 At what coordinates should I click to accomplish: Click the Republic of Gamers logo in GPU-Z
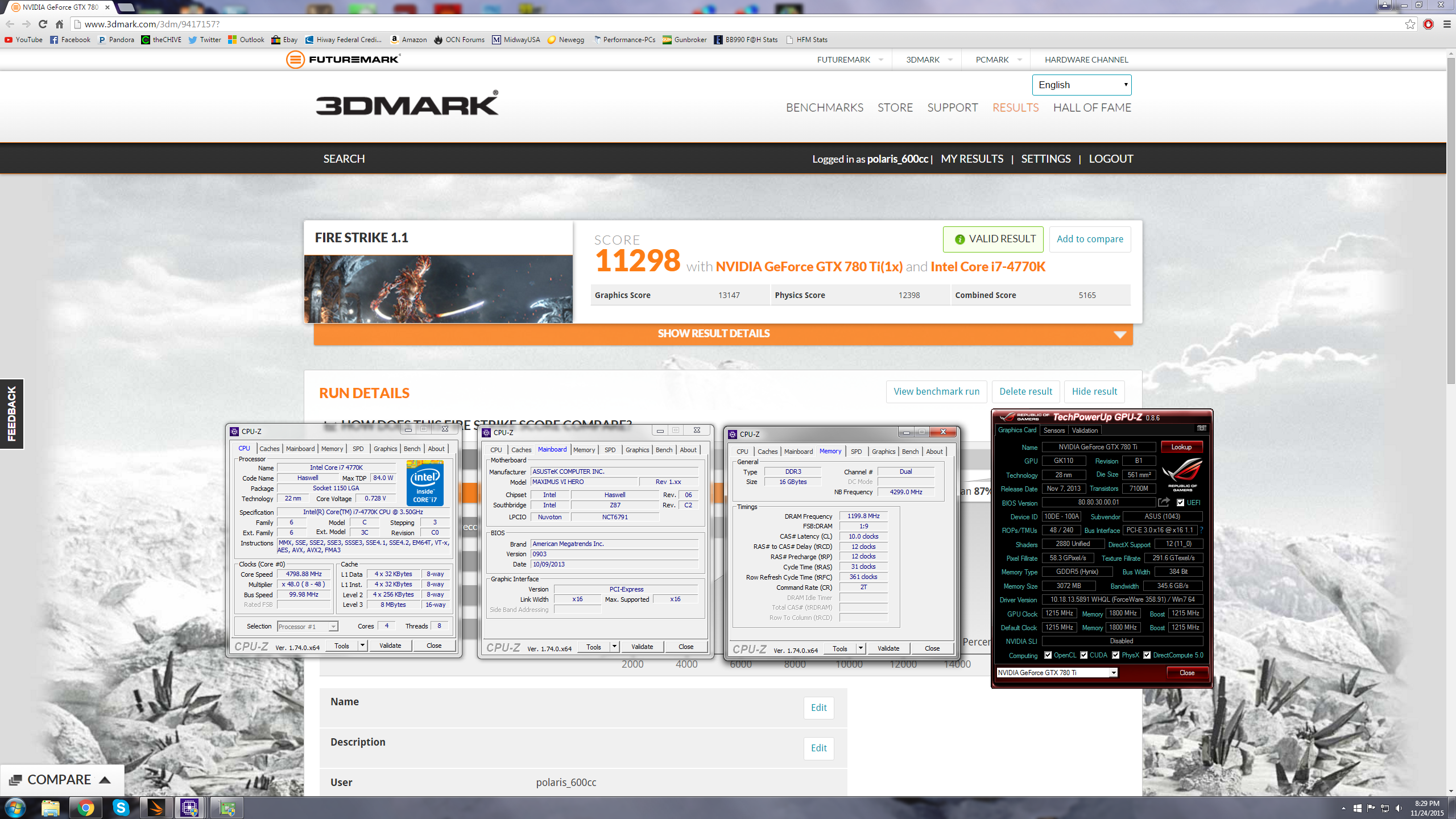(x=1182, y=474)
